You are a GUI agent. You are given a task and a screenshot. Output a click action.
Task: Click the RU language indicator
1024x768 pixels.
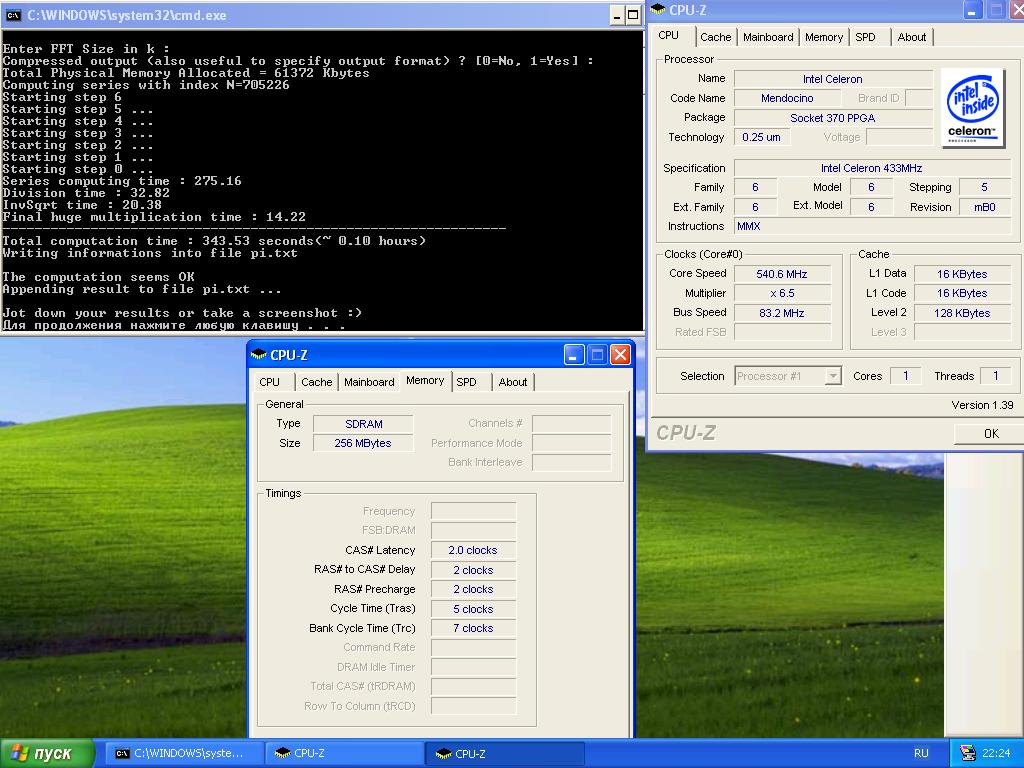pyautogui.click(x=921, y=753)
